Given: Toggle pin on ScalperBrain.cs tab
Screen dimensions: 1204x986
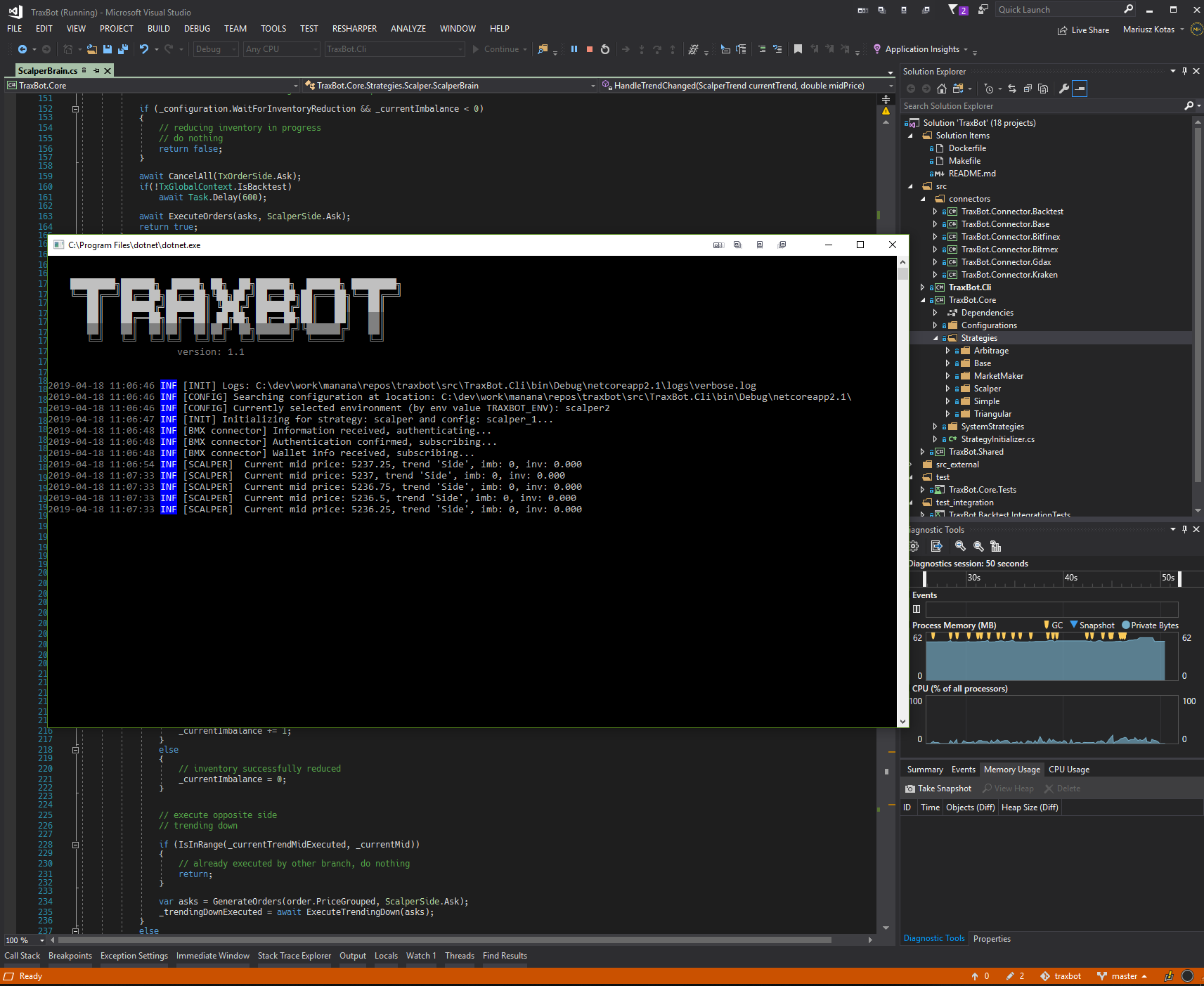Looking at the screenshot, I should pyautogui.click(x=96, y=71).
